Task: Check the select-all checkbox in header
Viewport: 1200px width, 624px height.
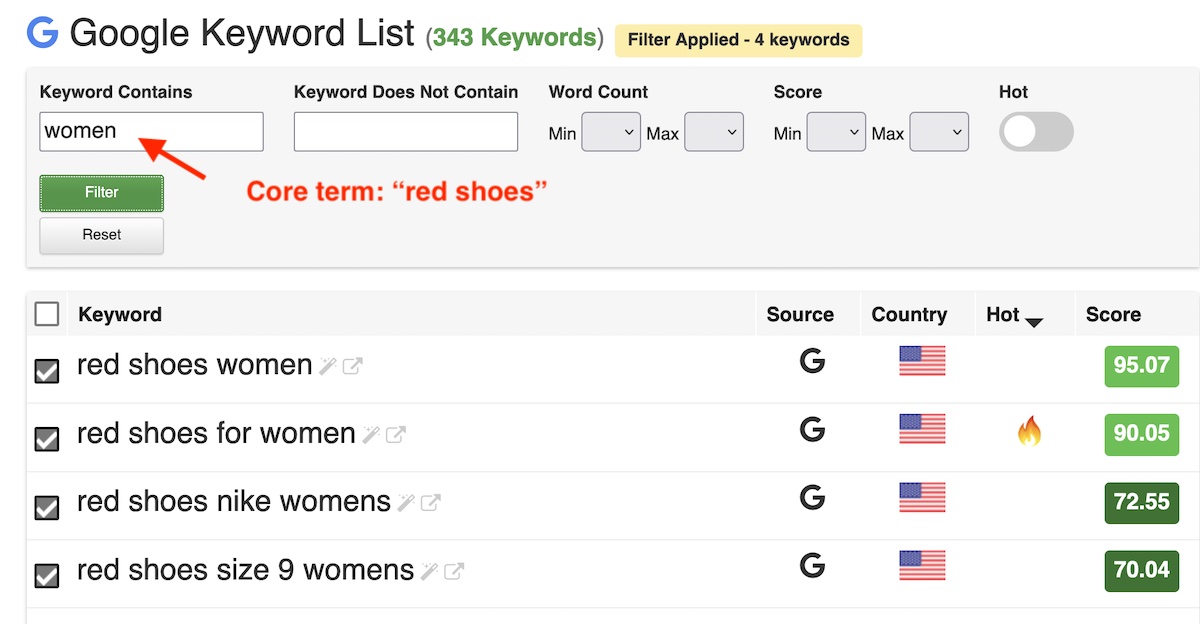Action: (47, 314)
